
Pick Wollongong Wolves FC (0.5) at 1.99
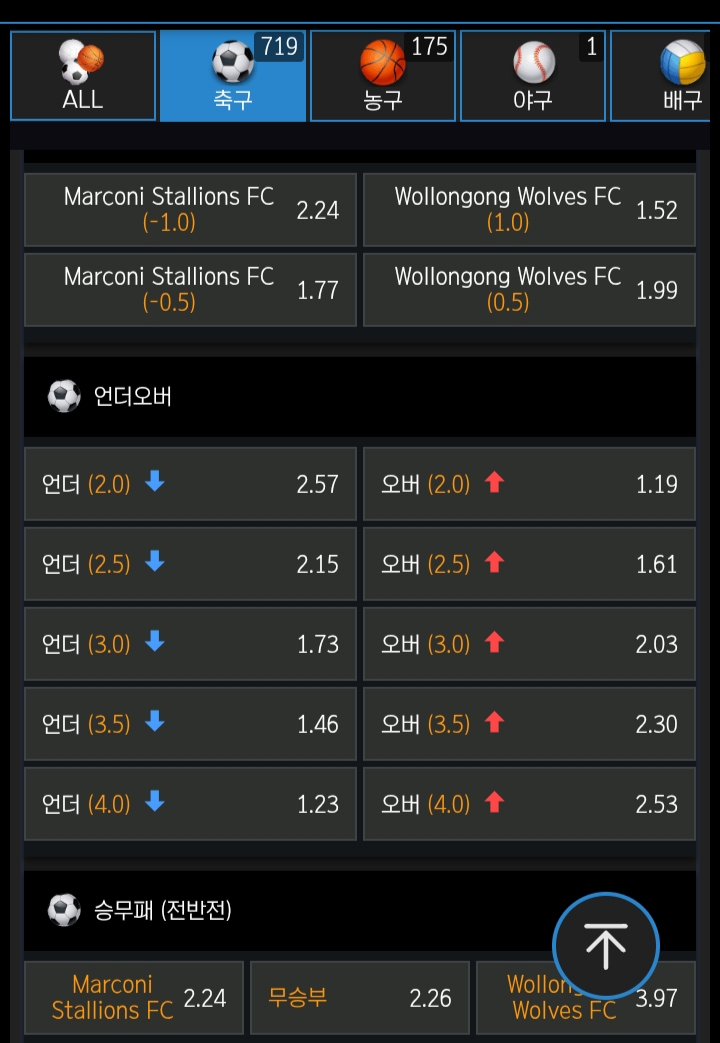coord(529,290)
